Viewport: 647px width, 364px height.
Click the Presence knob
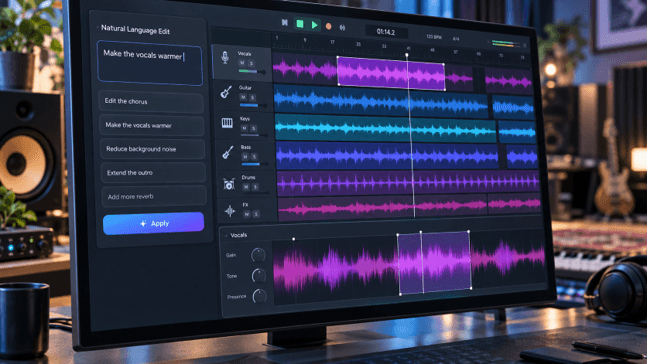point(260,296)
